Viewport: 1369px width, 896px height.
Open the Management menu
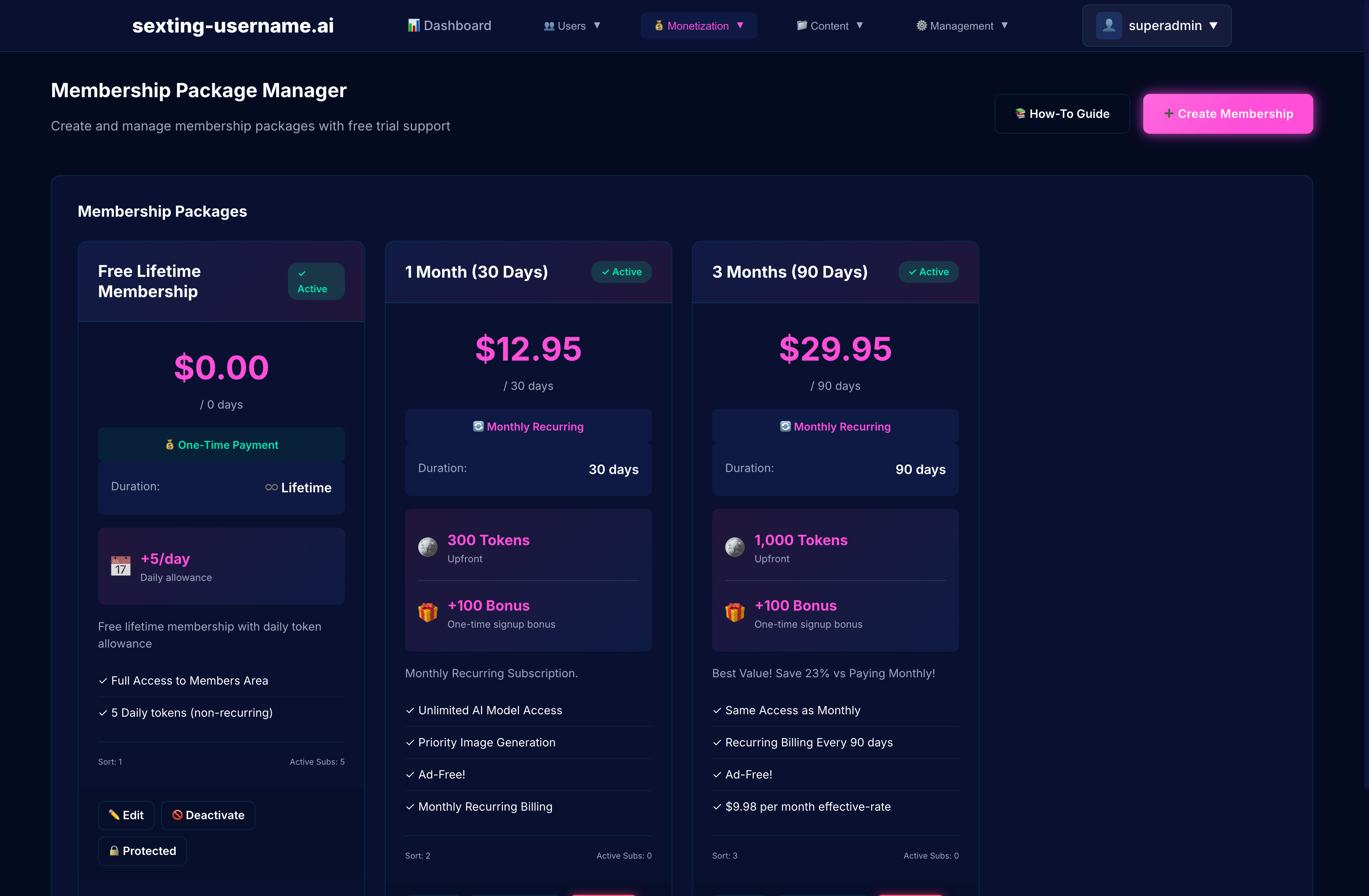962,25
